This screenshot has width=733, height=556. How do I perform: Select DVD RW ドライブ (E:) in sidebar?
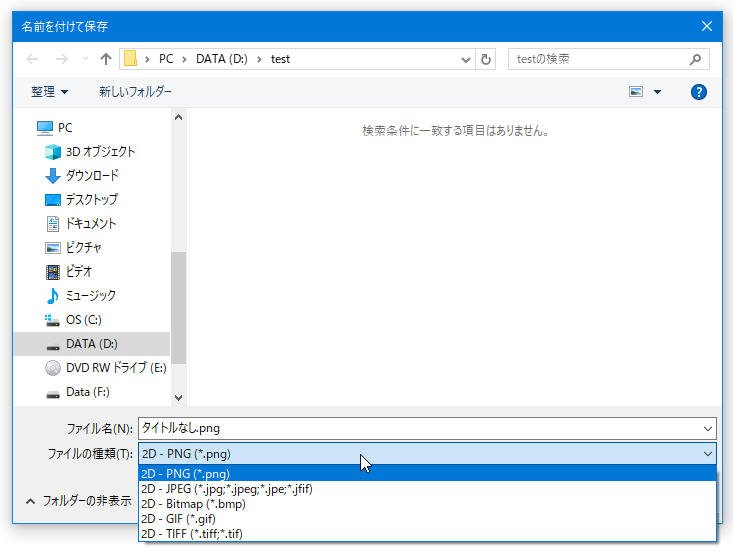pyautogui.click(x=106, y=368)
